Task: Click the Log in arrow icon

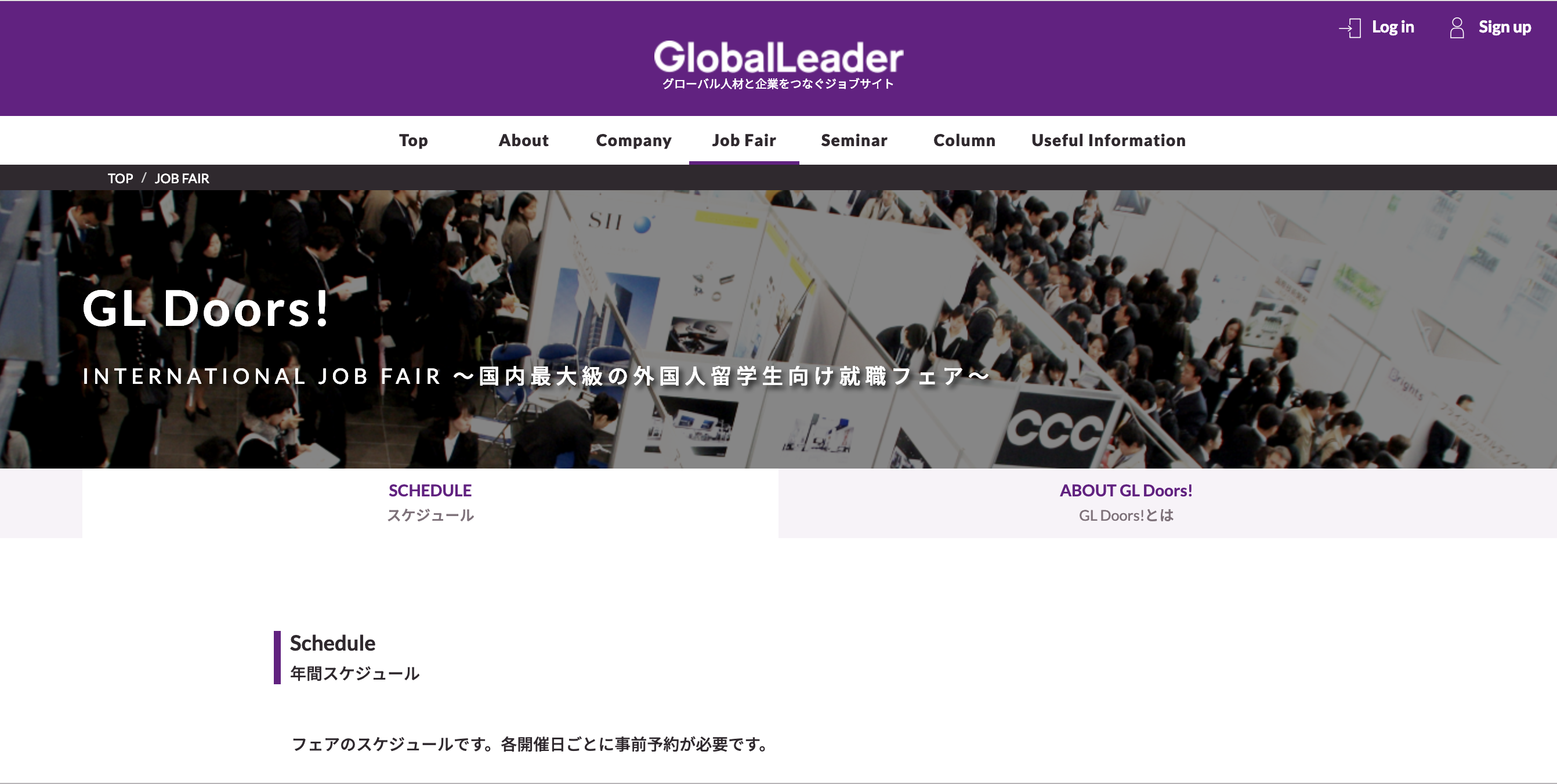Action: tap(1350, 28)
